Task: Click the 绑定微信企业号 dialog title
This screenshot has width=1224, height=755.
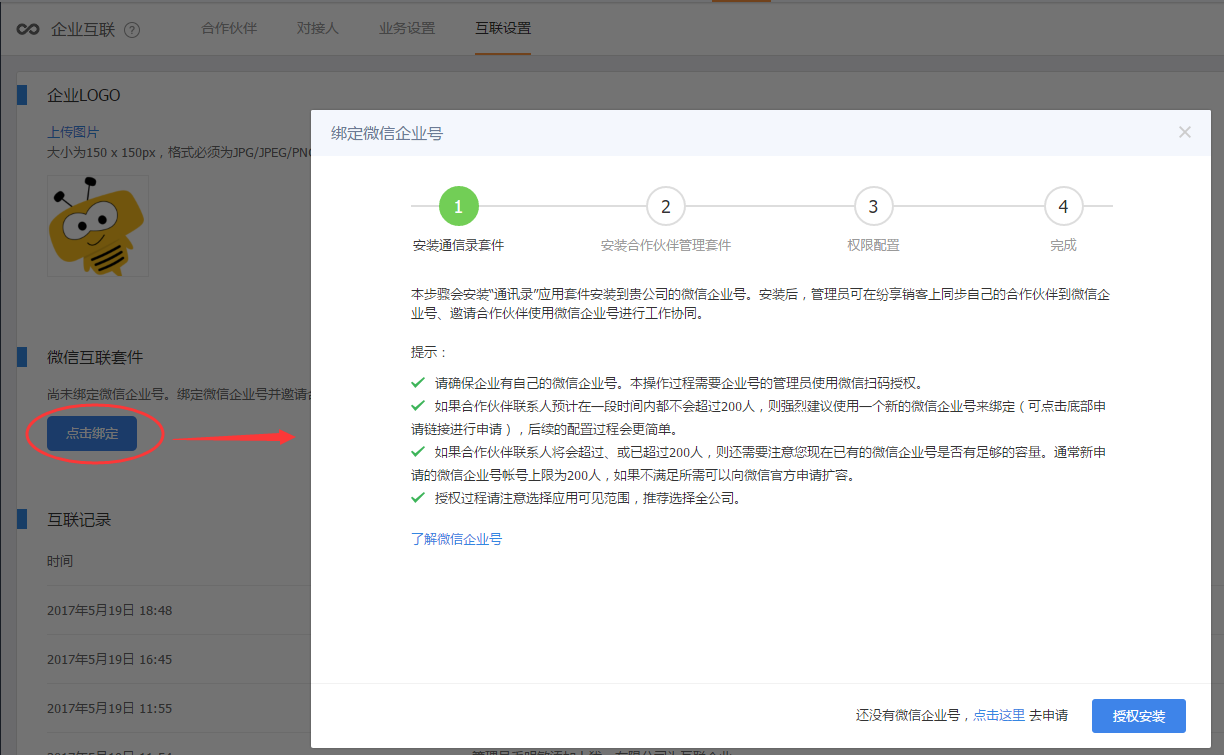Action: [387, 132]
